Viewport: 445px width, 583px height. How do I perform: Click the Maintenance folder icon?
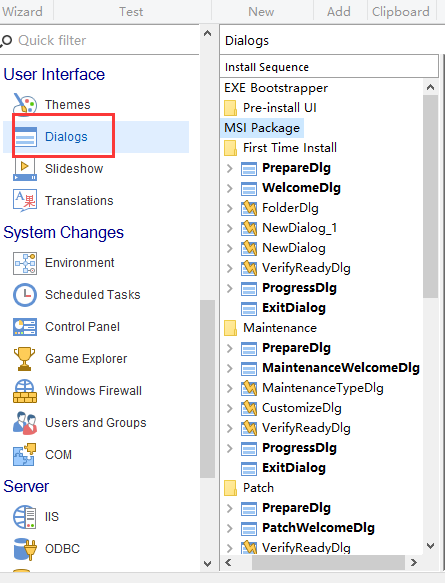point(230,328)
